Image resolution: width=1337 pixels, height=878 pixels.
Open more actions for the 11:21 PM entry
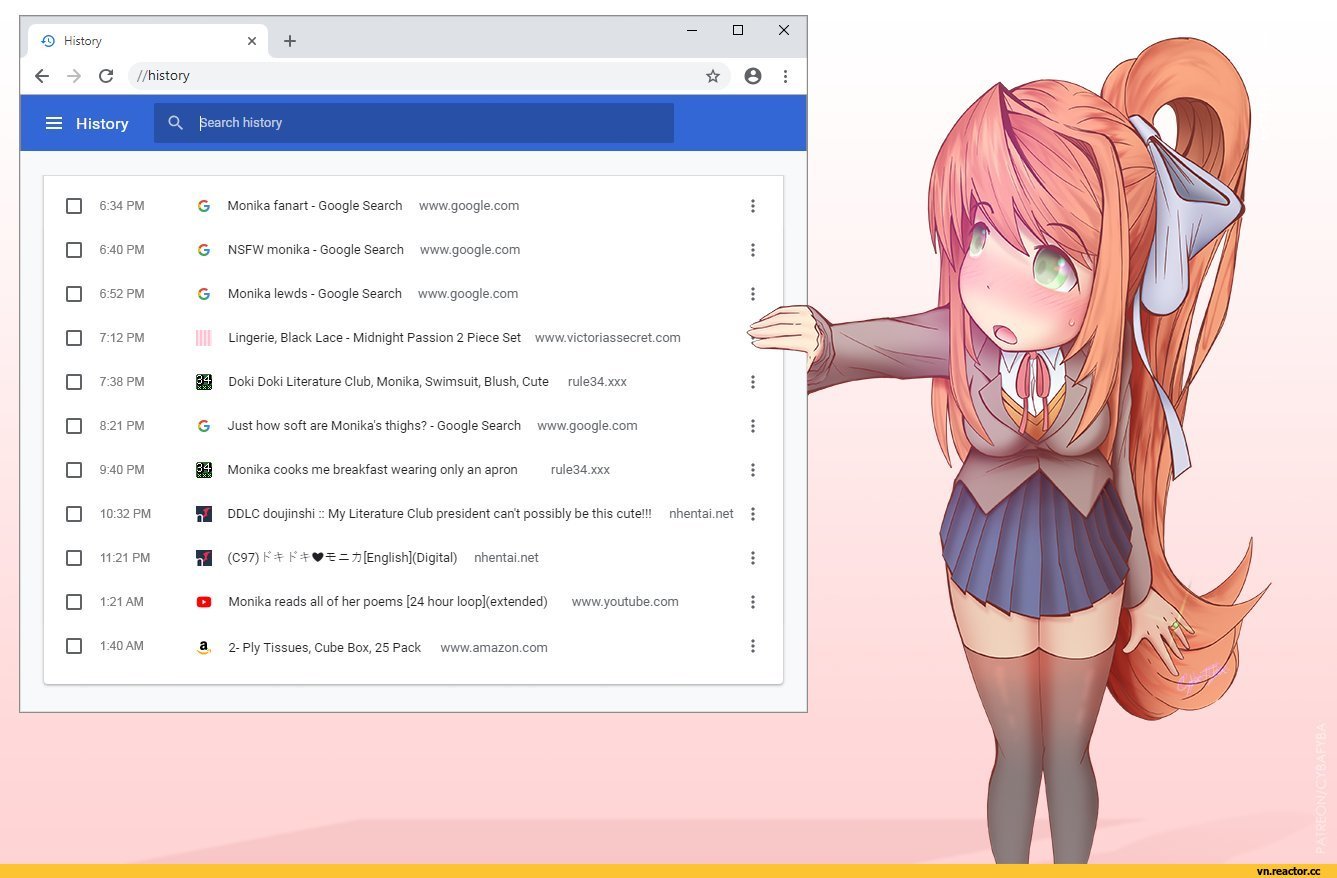tap(753, 558)
